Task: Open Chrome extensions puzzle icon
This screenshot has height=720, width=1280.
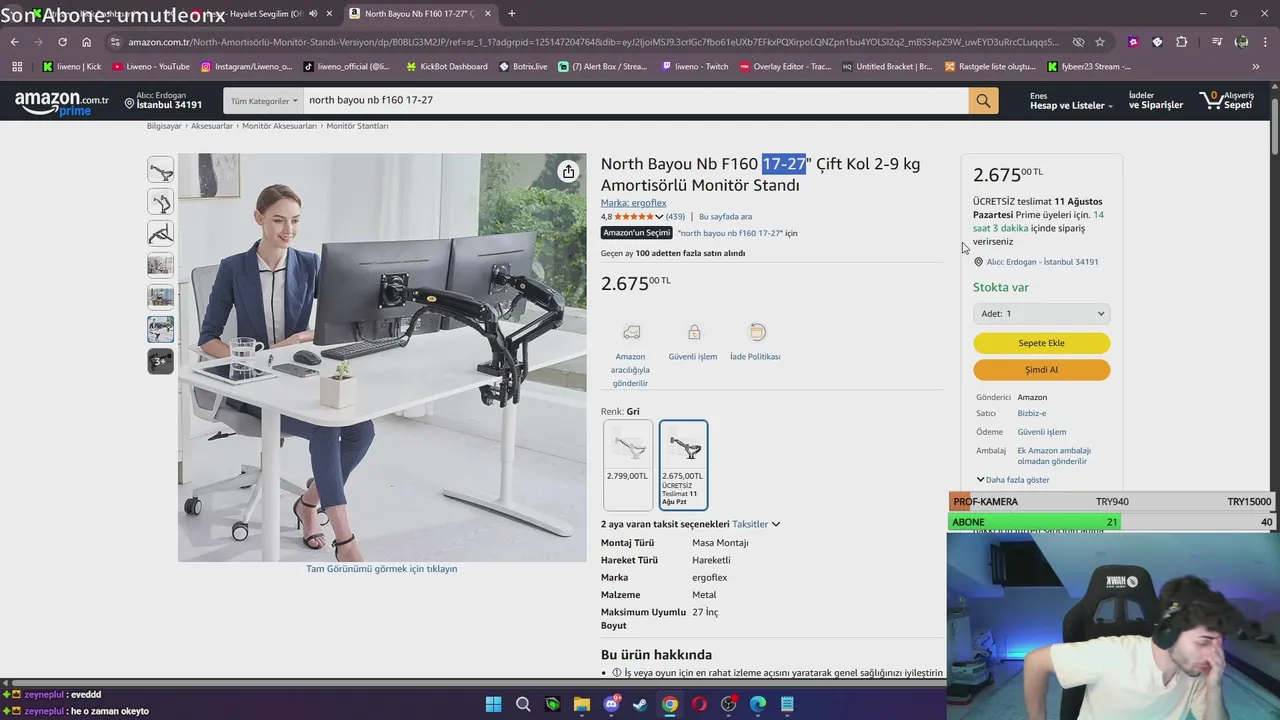Action: point(1181,42)
